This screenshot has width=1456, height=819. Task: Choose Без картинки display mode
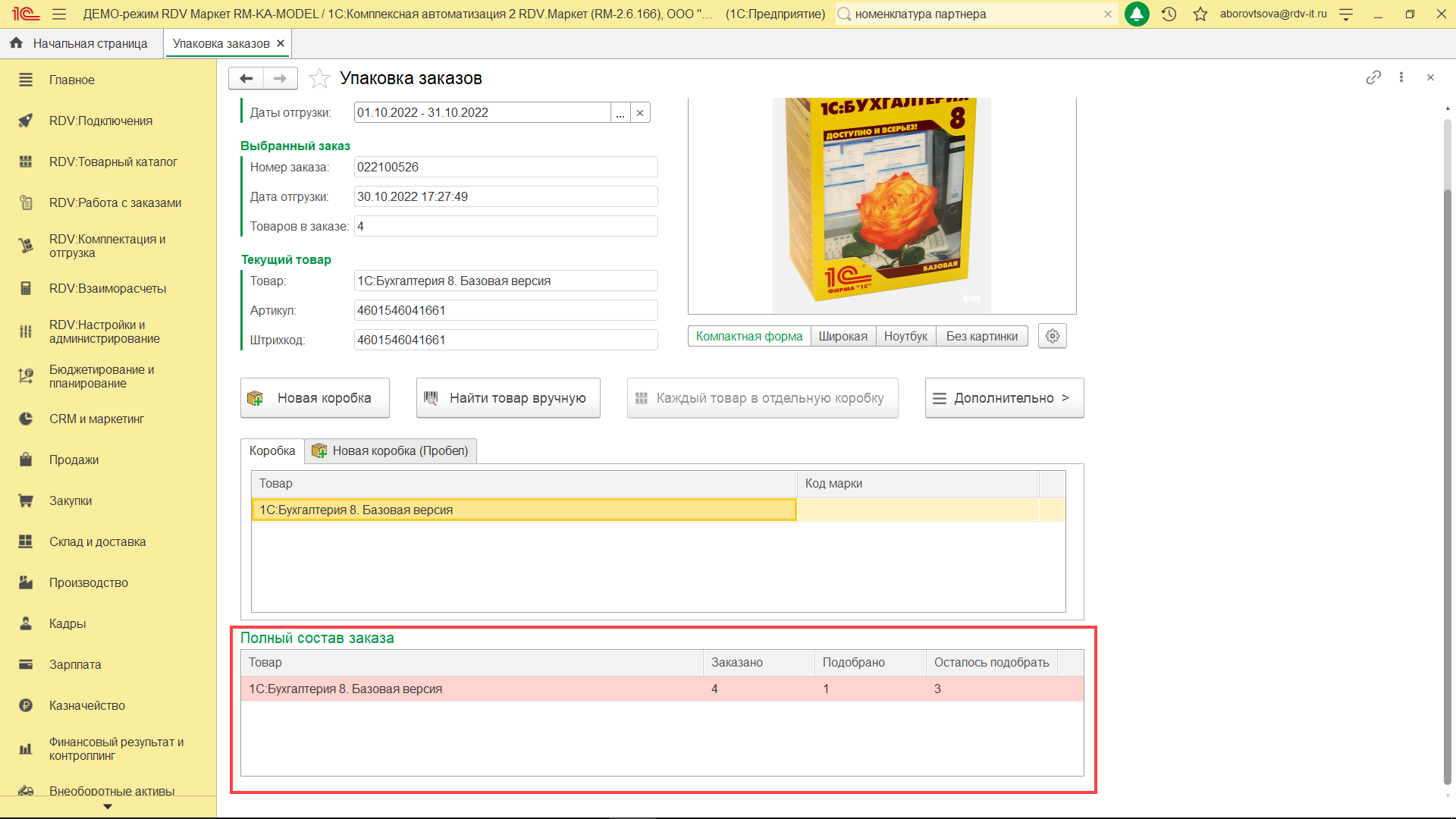click(x=981, y=336)
